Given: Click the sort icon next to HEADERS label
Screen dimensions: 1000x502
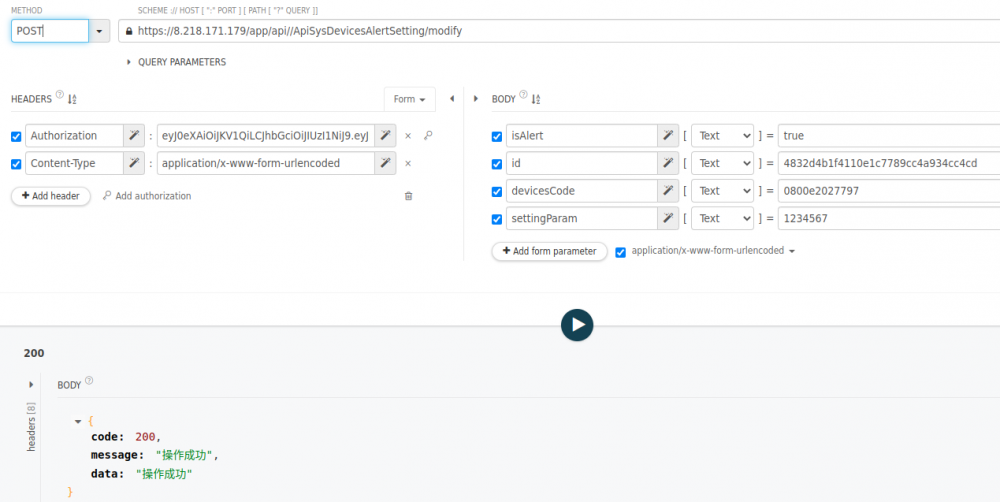Looking at the screenshot, I should (73, 99).
